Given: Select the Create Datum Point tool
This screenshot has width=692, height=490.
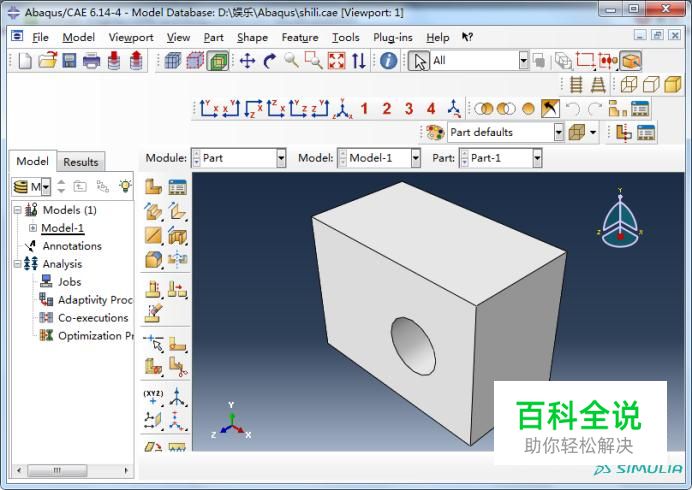Looking at the screenshot, I should click(x=153, y=396).
